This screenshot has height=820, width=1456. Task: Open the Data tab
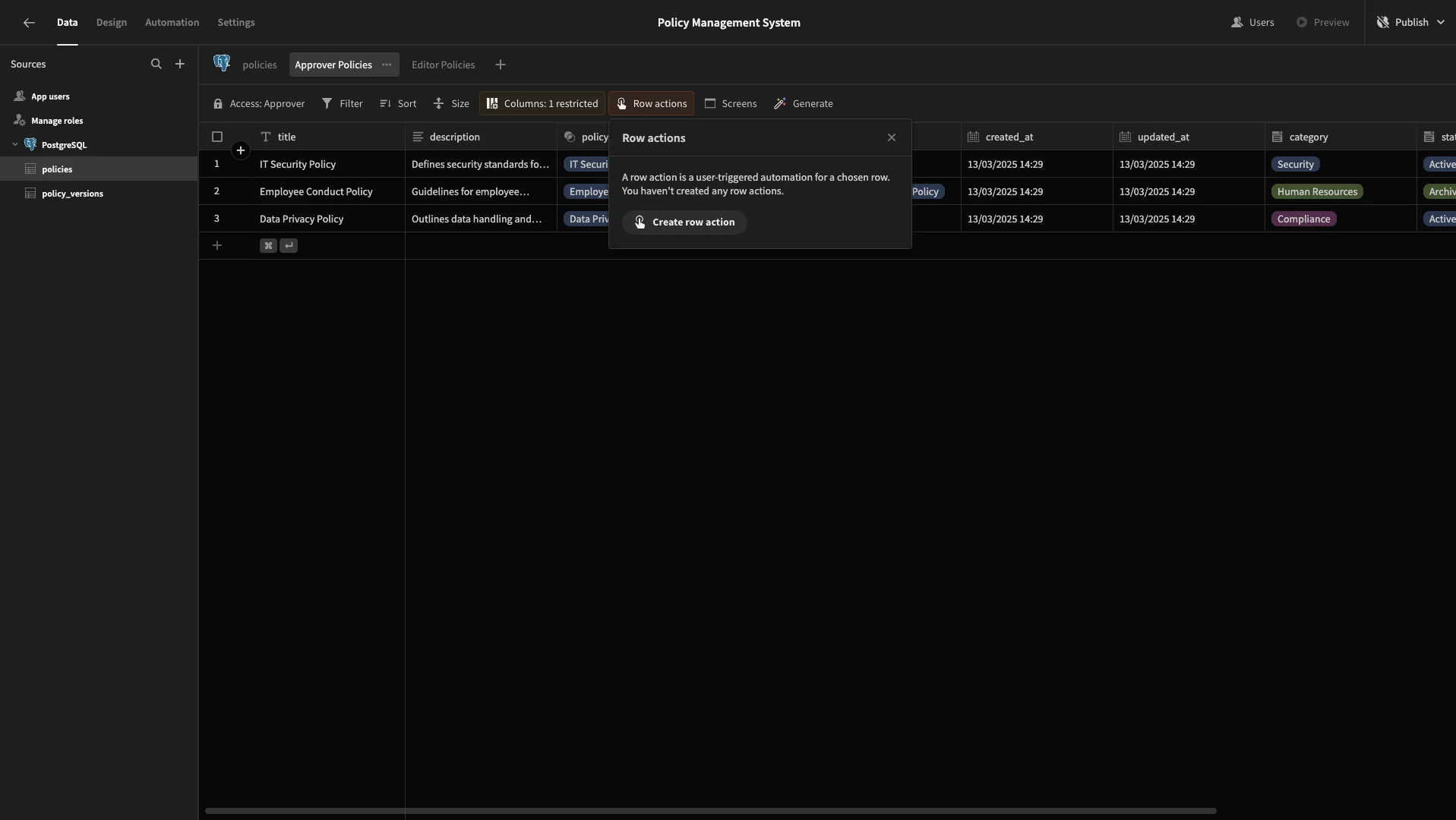click(67, 23)
